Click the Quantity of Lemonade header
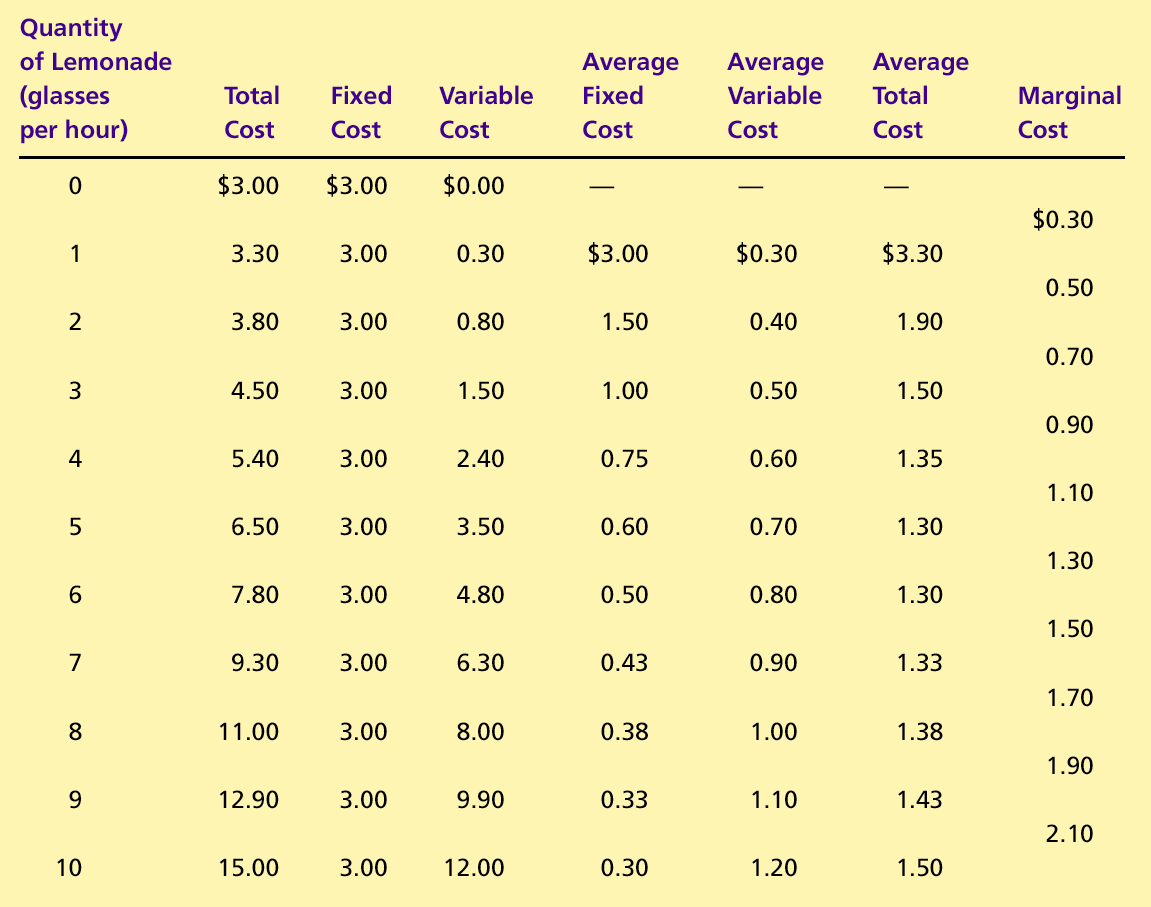 tap(95, 79)
